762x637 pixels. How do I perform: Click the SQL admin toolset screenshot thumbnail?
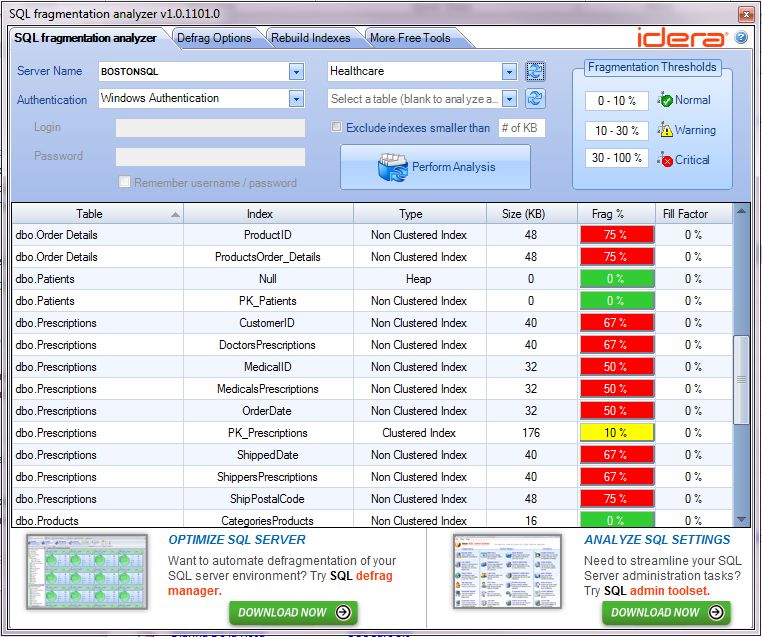pyautogui.click(x=507, y=571)
